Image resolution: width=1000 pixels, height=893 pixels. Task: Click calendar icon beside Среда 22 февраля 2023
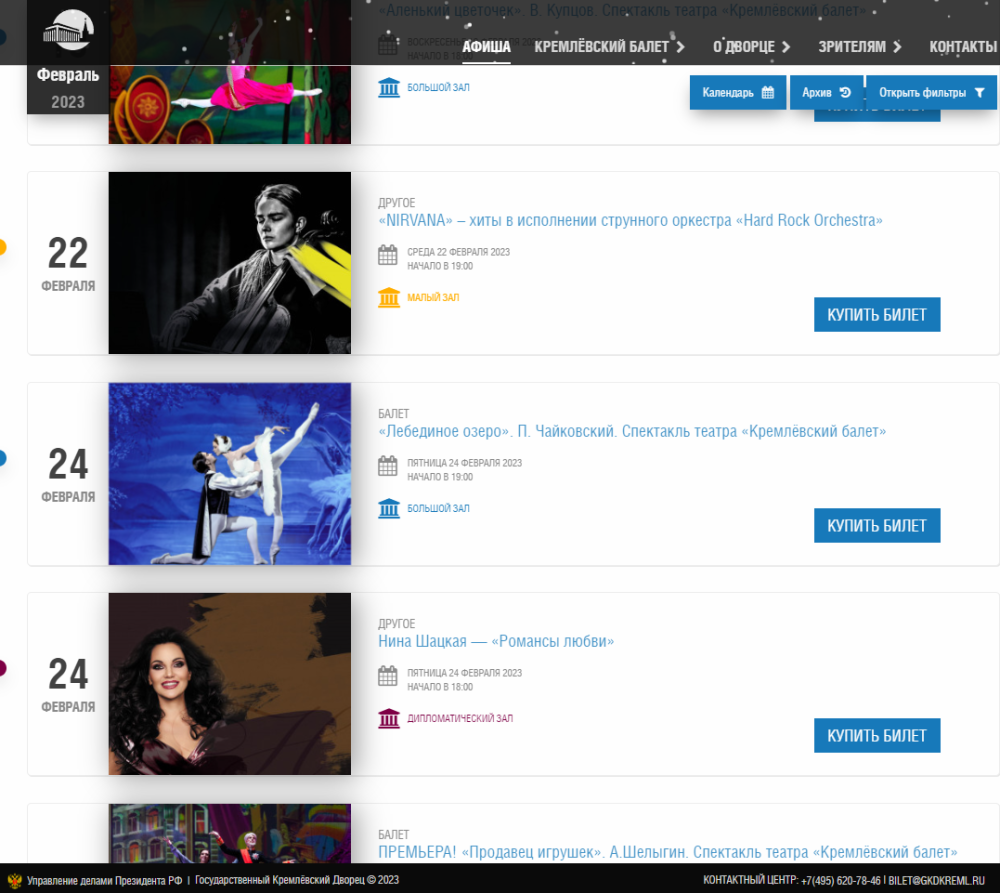coord(388,255)
